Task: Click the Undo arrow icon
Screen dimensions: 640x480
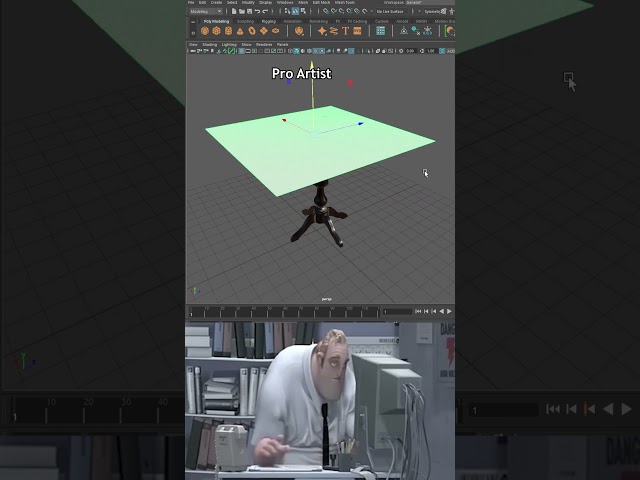Action: click(x=257, y=11)
